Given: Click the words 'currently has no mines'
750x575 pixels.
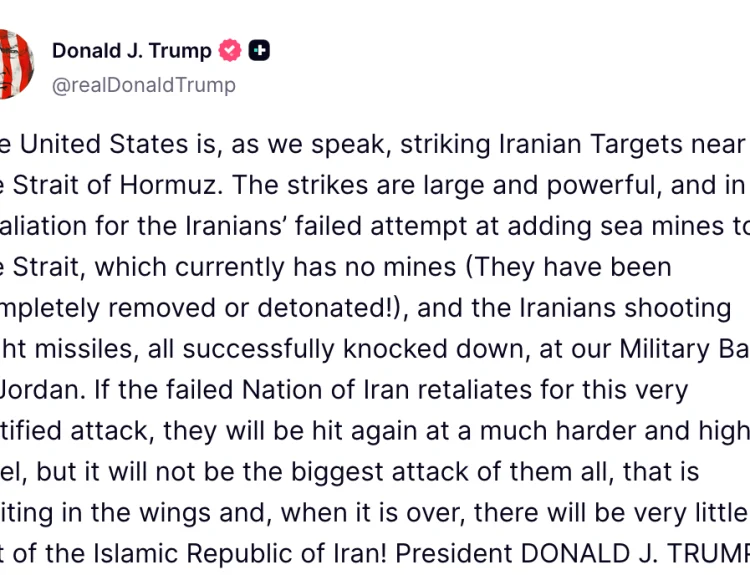Looking at the screenshot, I should click(x=316, y=267).
